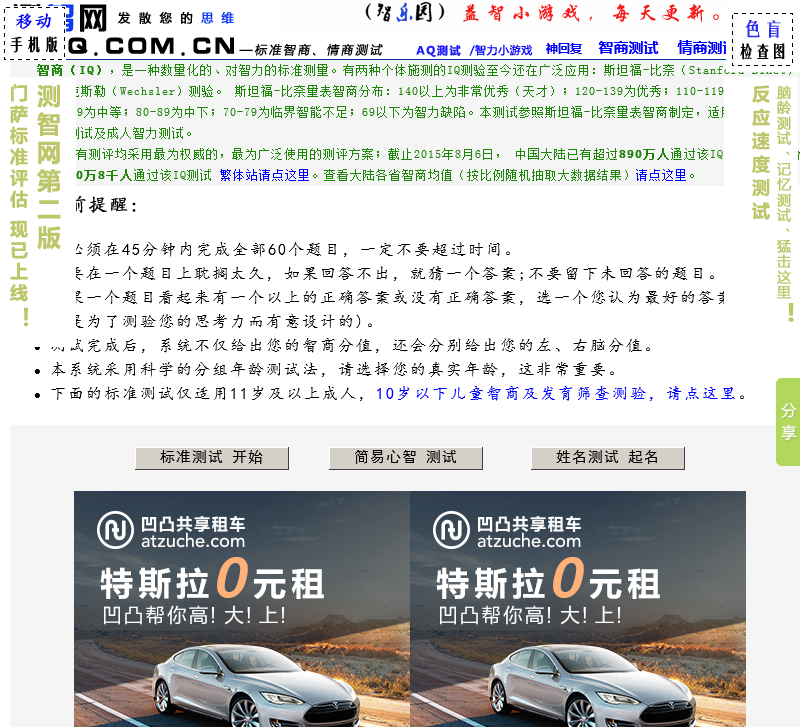This screenshot has height=727, width=800.
Task: Click atzuche logo icon in left ad
Action: (x=115, y=530)
